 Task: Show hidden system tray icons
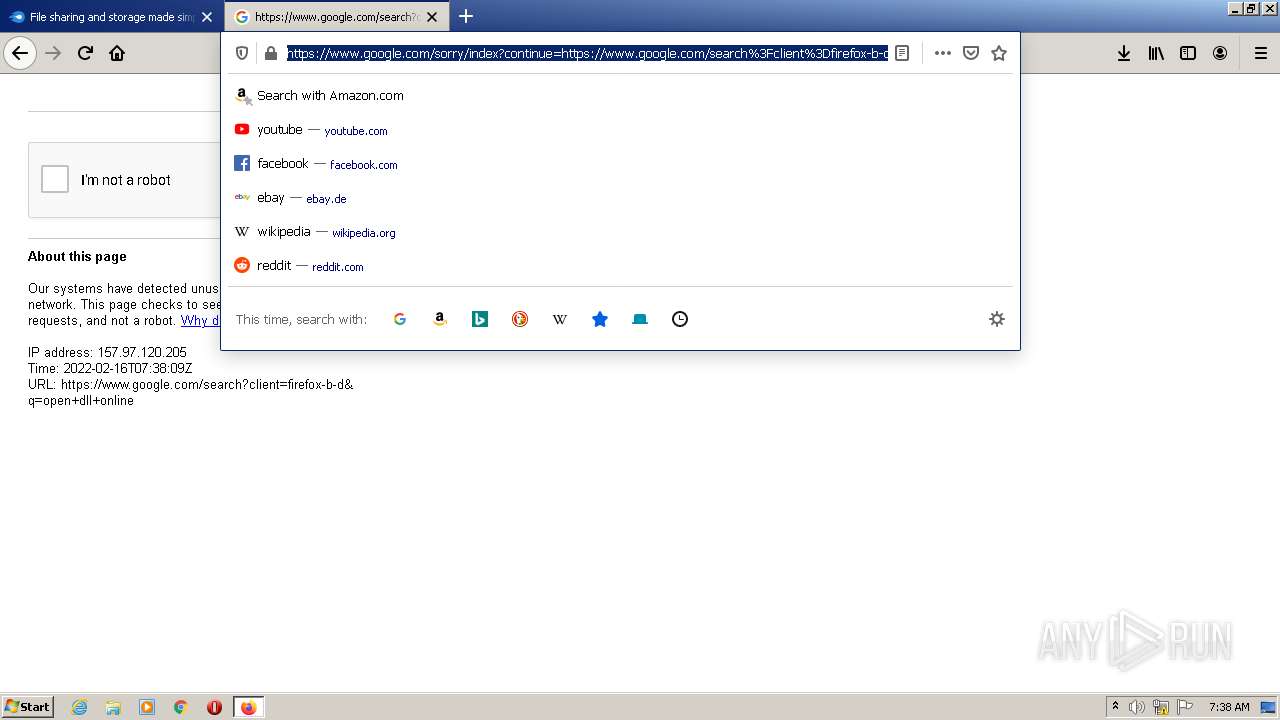click(x=1115, y=707)
